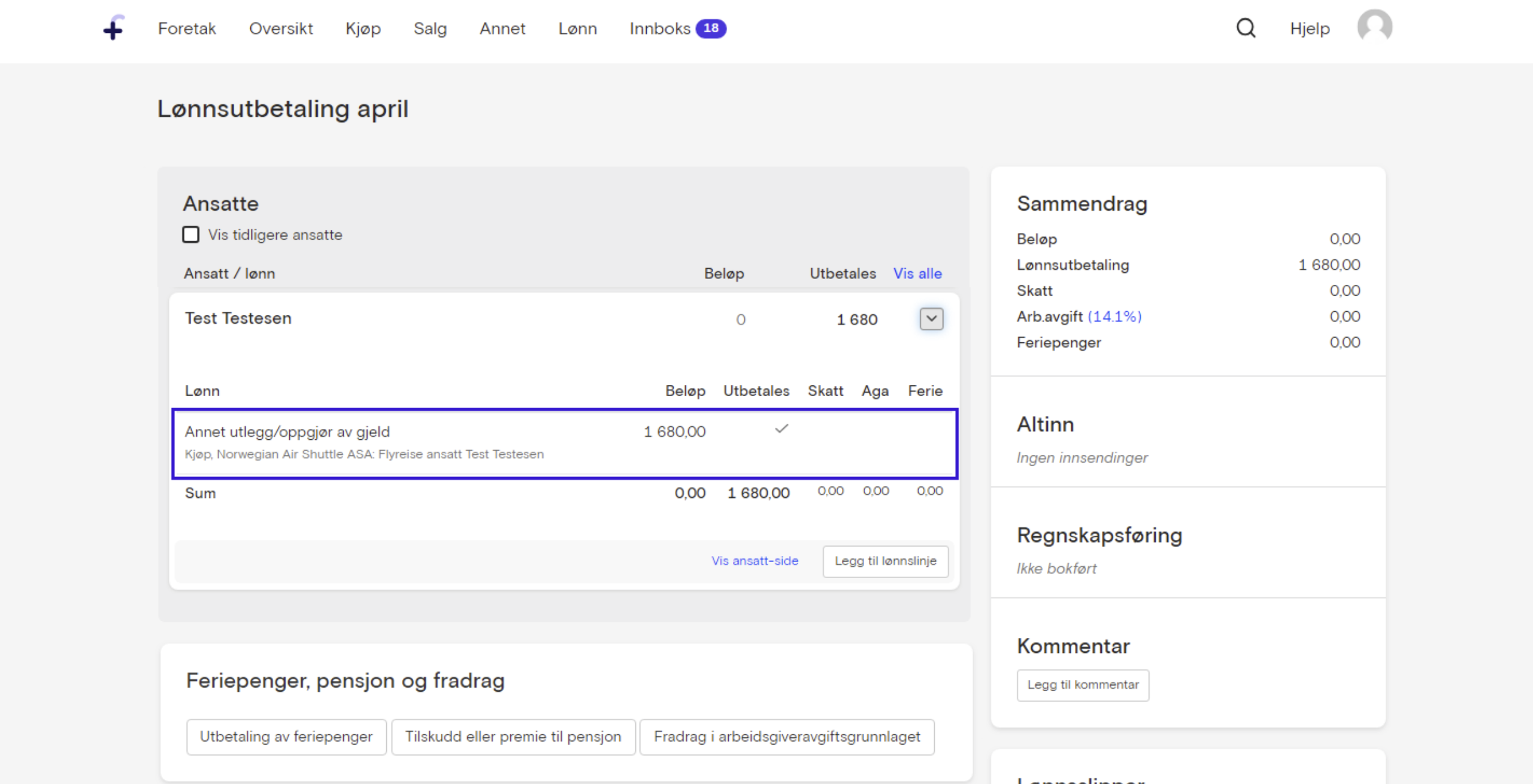Click the 1 680 Utbetales amount for Test Testesen
The image size is (1533, 784).
click(x=857, y=320)
